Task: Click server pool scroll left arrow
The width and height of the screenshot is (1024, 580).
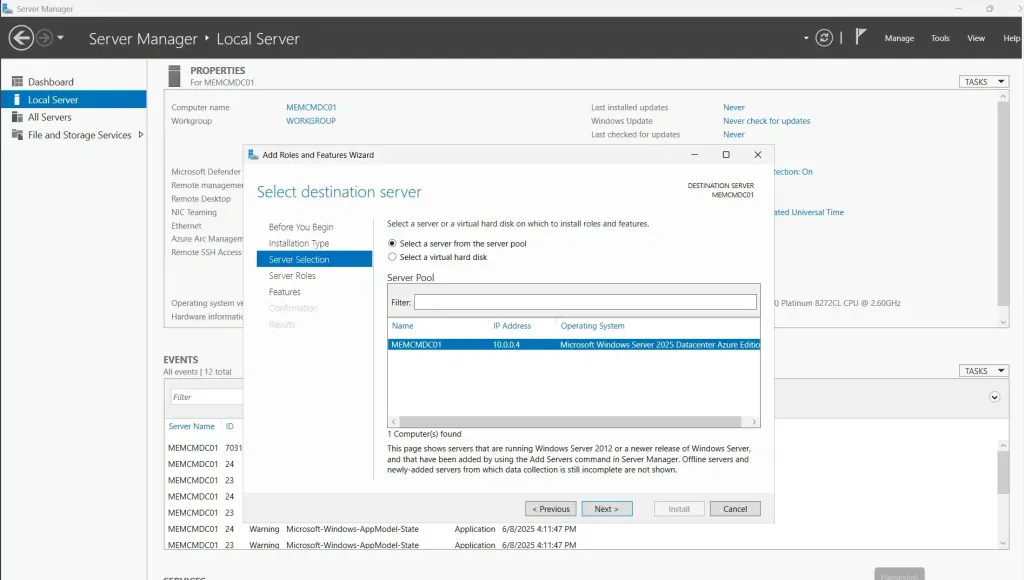Action: [394, 422]
